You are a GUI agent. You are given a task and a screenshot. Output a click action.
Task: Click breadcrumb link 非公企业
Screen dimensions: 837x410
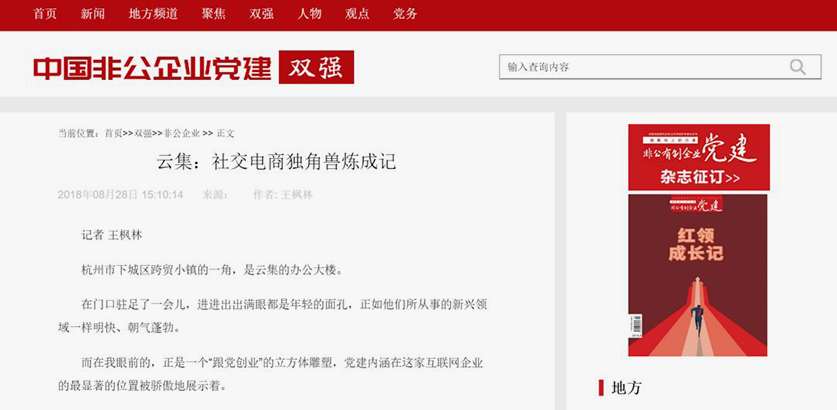pos(182,133)
